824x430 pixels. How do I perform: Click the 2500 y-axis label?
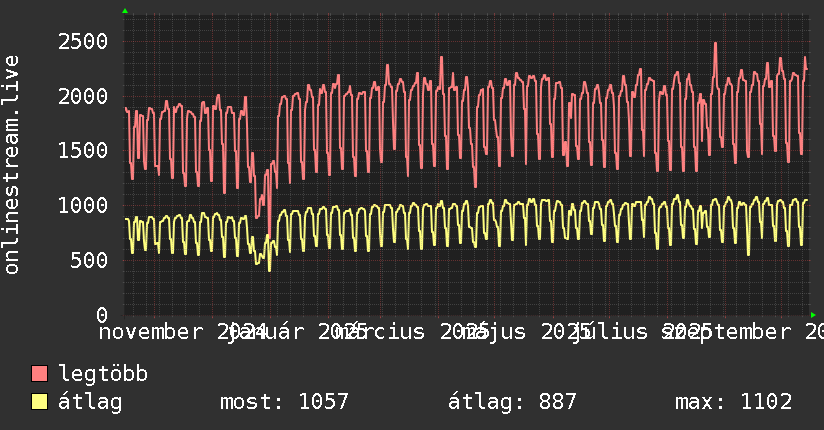[83, 42]
